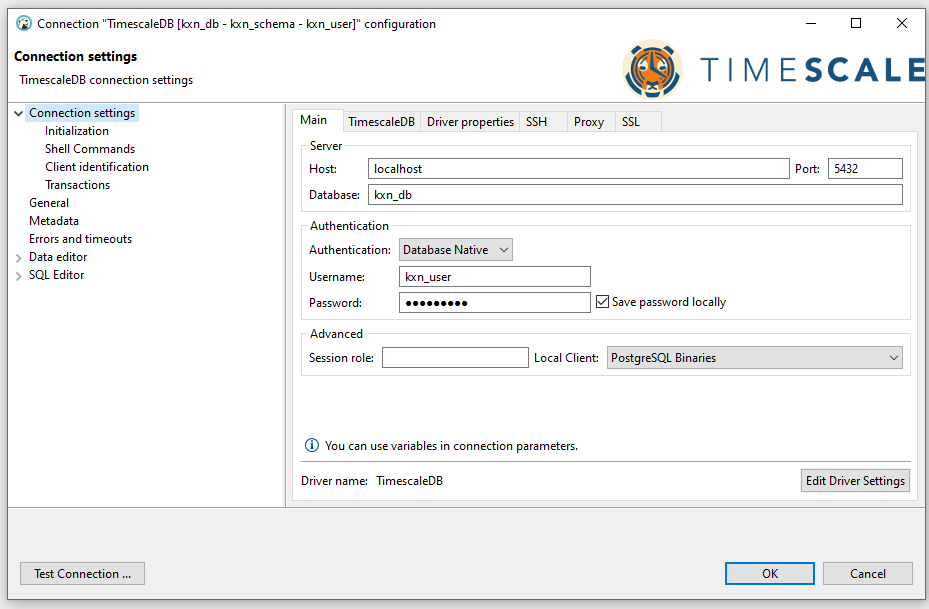Expand the SQL Editor tree node
Viewport: 929px width, 609px height.
click(x=18, y=275)
